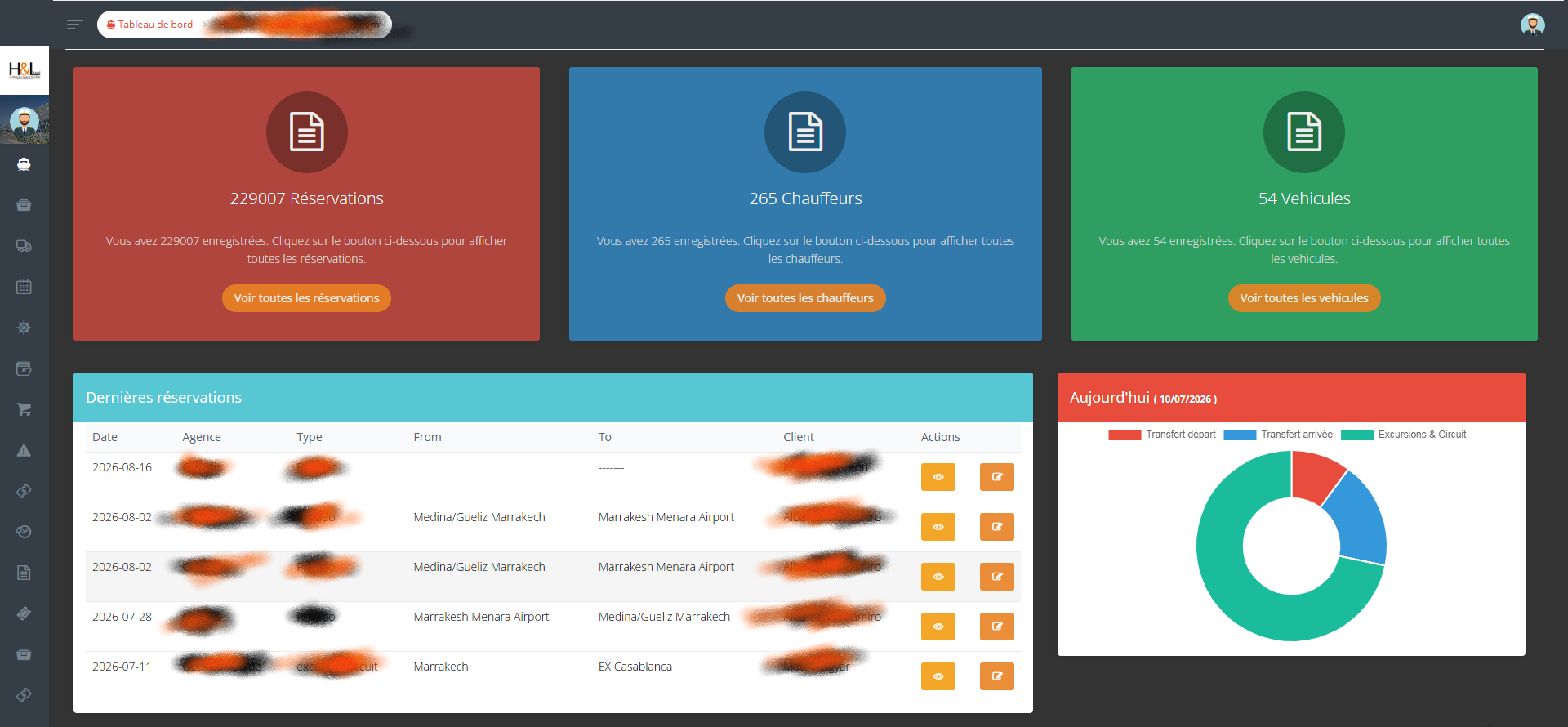The image size is (1568, 727).
Task: Click the H&L logo
Action: coord(24,70)
